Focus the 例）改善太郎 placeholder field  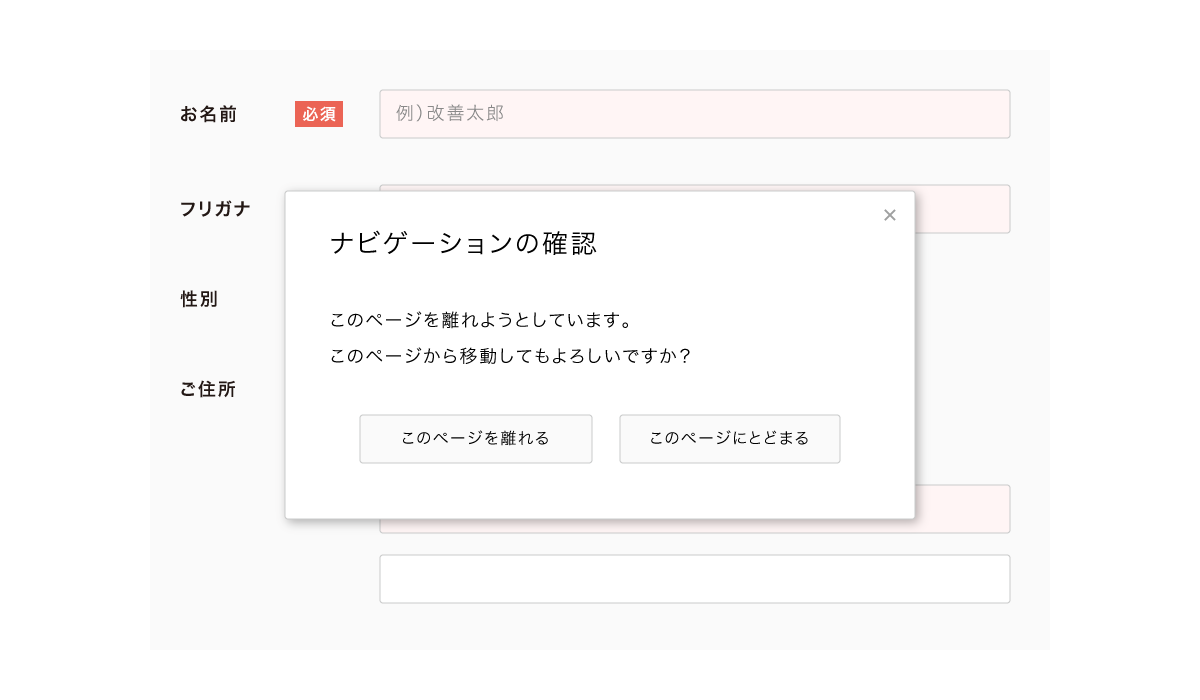pos(694,113)
